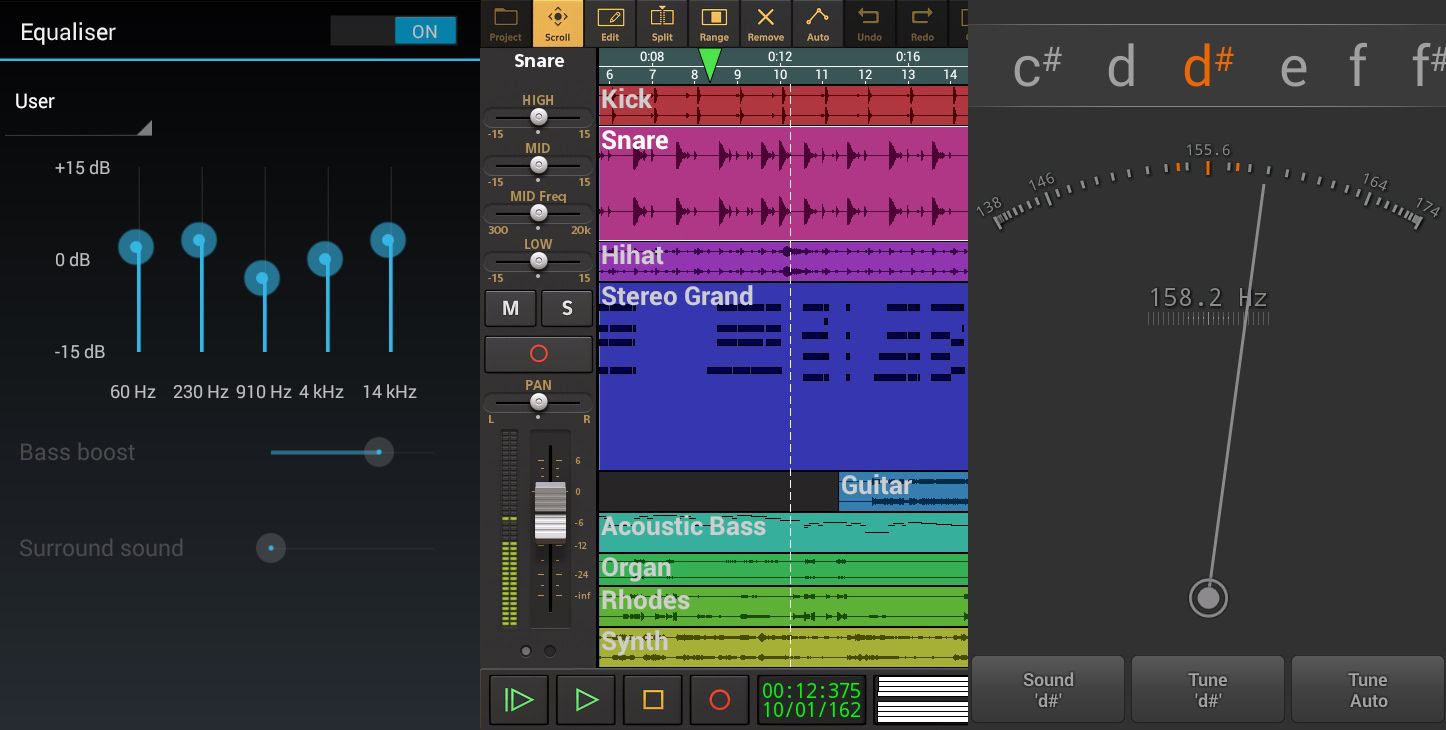Viewport: 1446px width, 730px height.
Task: Select the d# note tab
Action: click(1207, 67)
